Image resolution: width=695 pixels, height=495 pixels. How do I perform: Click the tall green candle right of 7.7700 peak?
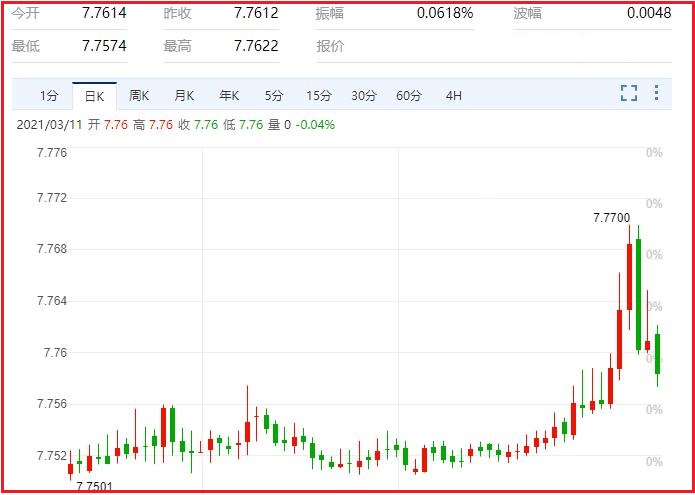[x=638, y=294]
